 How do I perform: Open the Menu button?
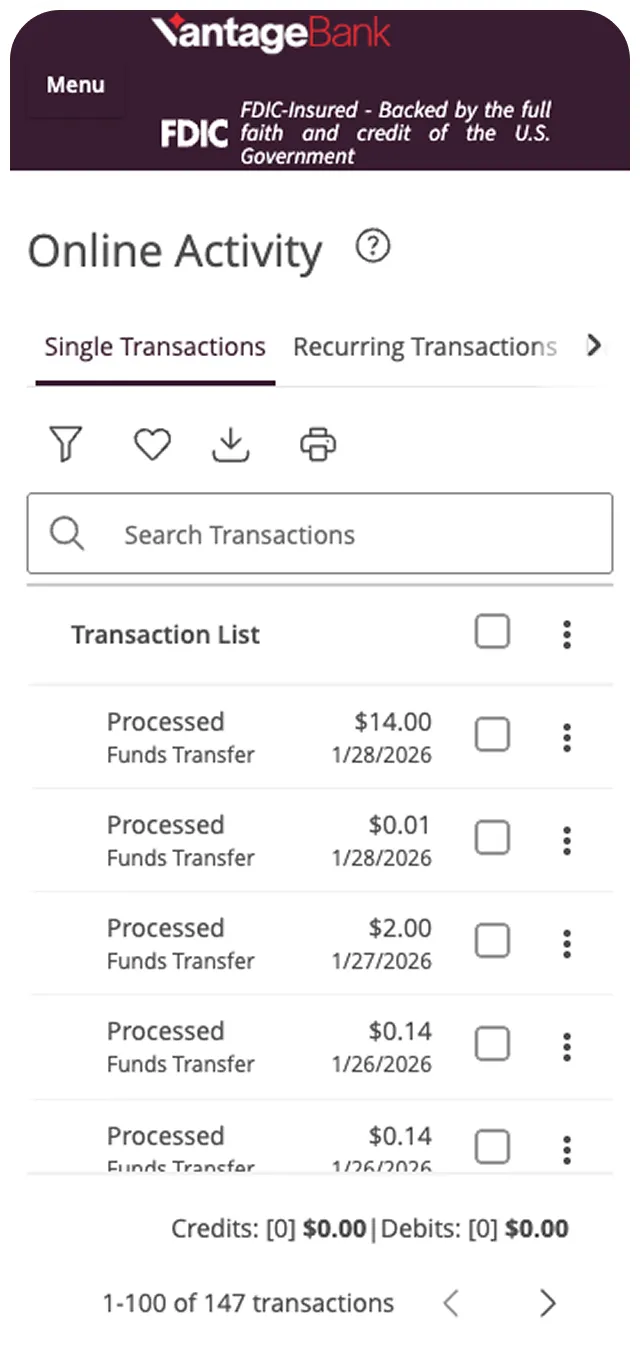tap(75, 85)
